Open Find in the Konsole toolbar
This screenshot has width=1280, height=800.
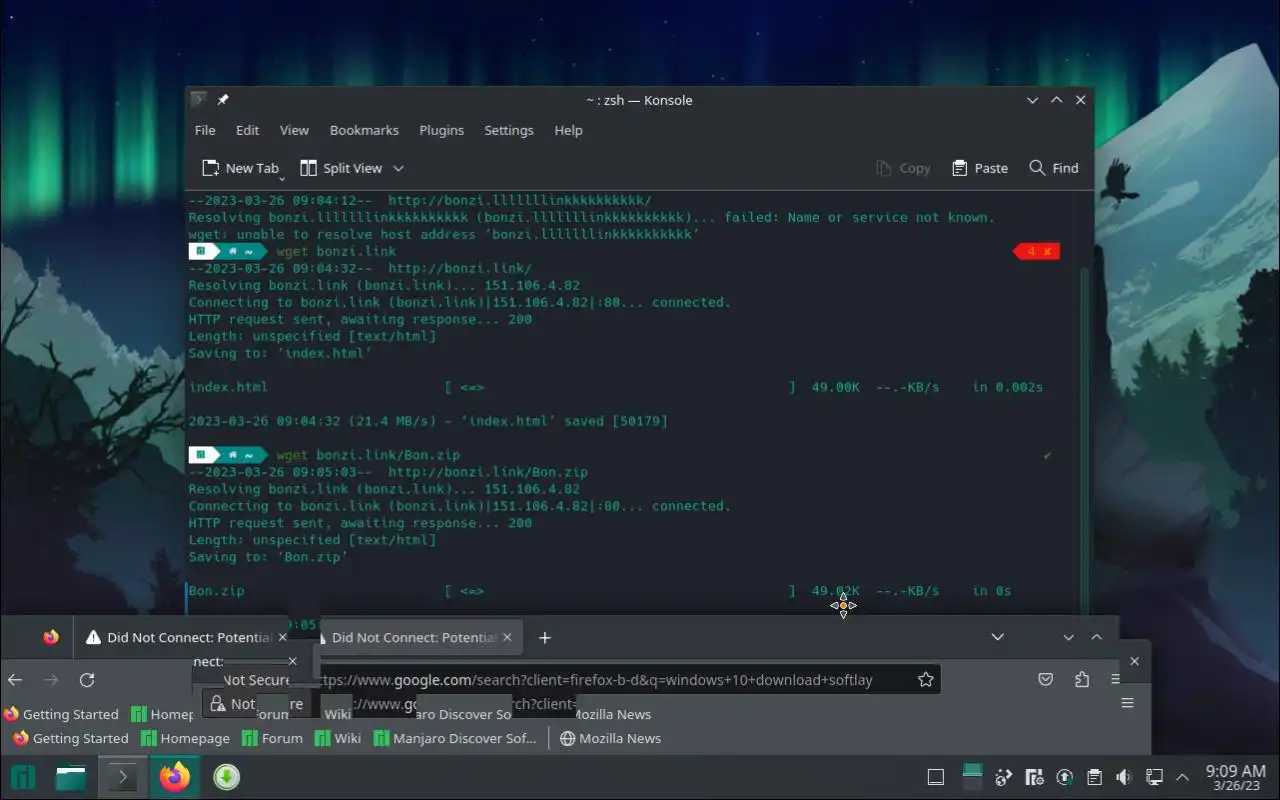(1054, 168)
